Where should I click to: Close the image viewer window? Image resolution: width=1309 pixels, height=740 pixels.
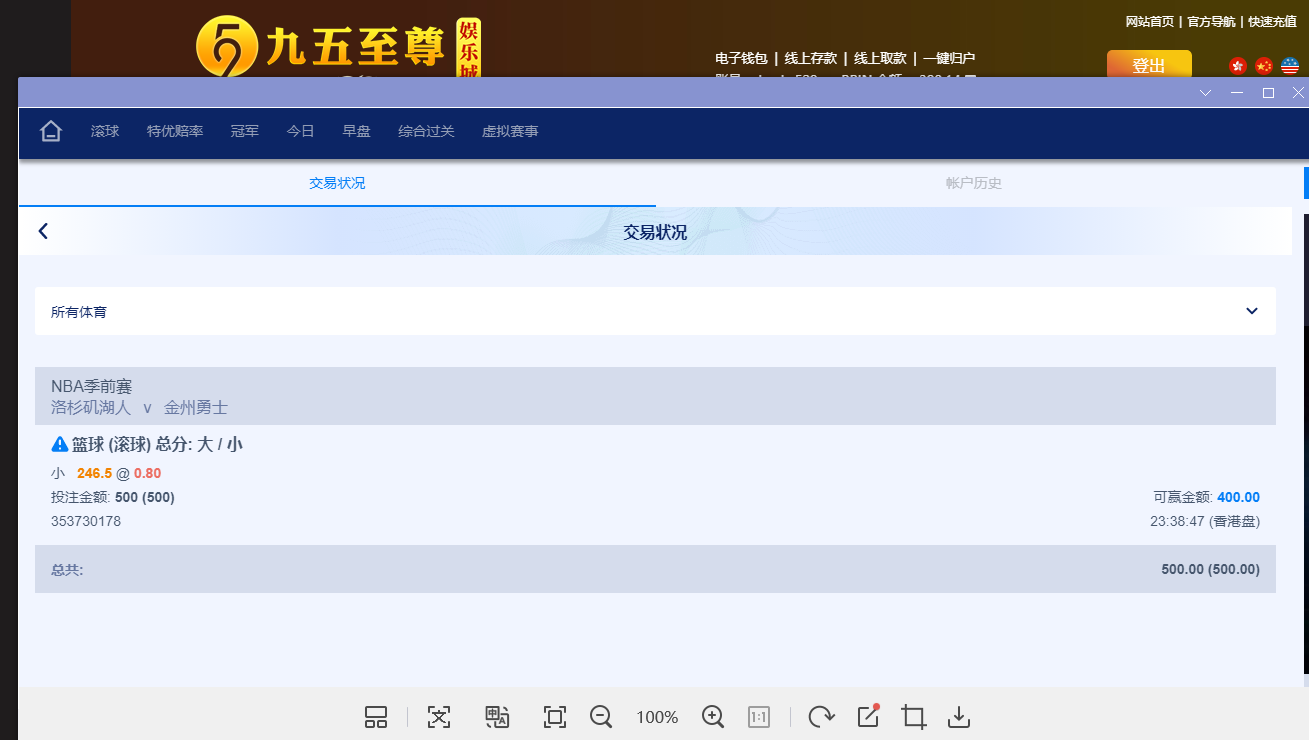click(1298, 93)
